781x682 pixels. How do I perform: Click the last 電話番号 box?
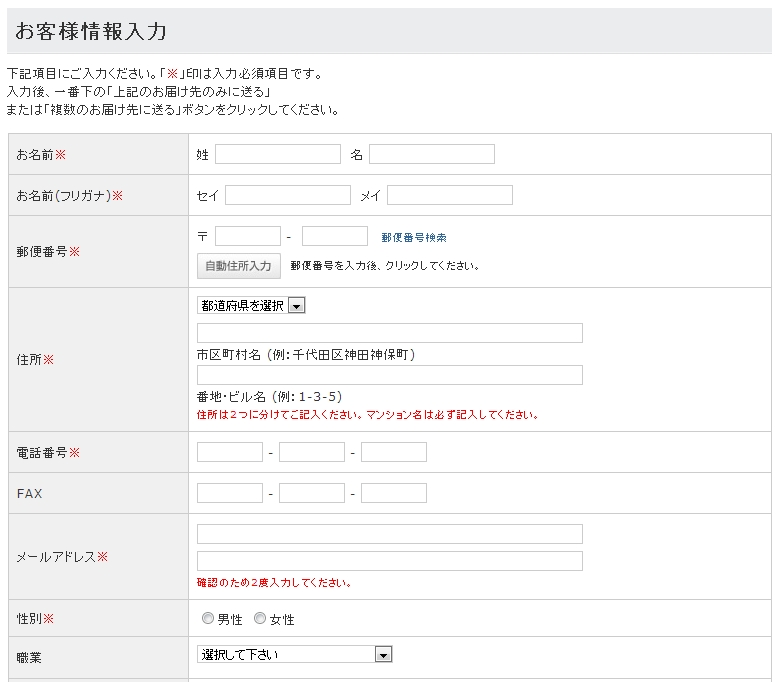393,452
